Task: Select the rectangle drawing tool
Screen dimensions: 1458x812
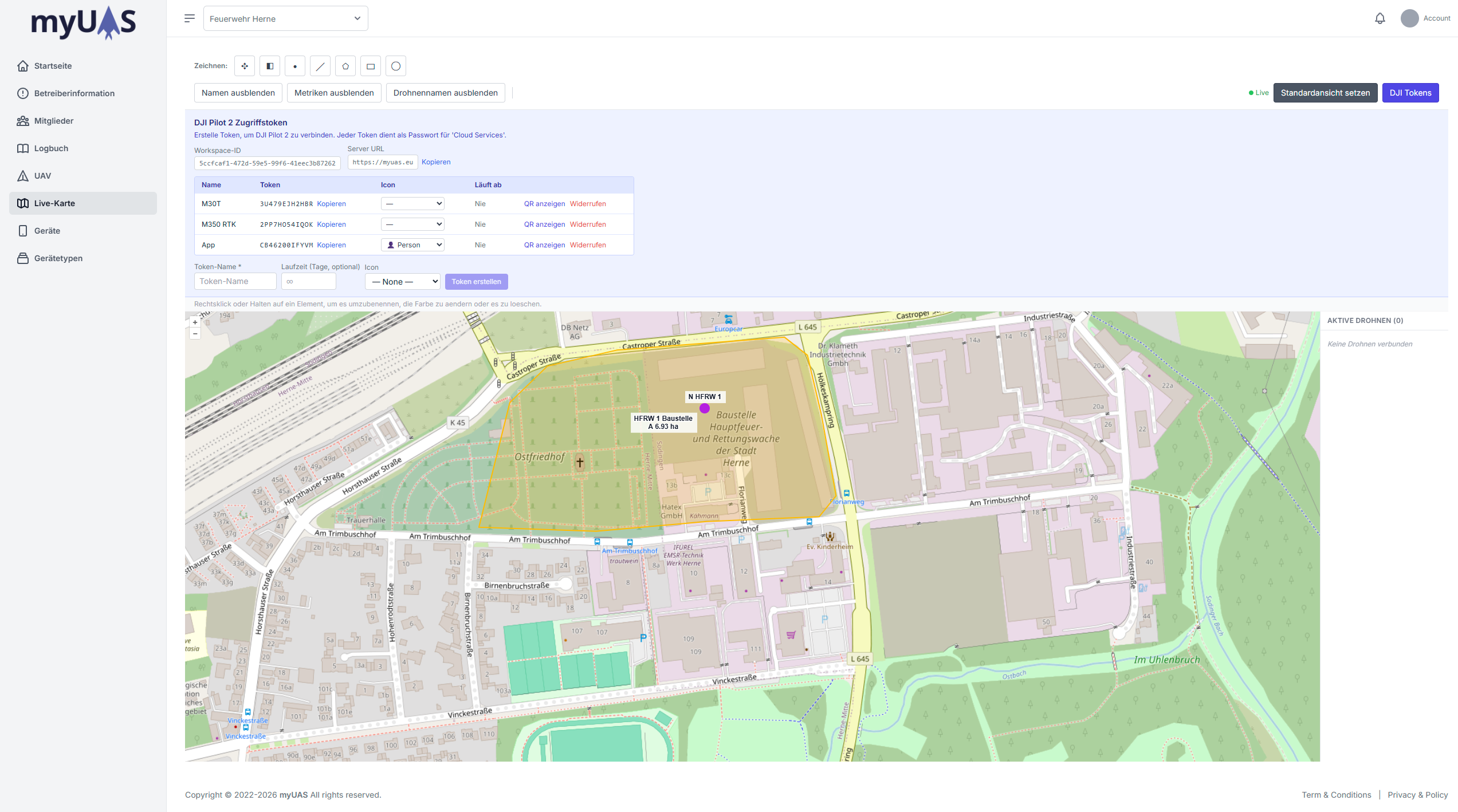Action: [x=371, y=66]
